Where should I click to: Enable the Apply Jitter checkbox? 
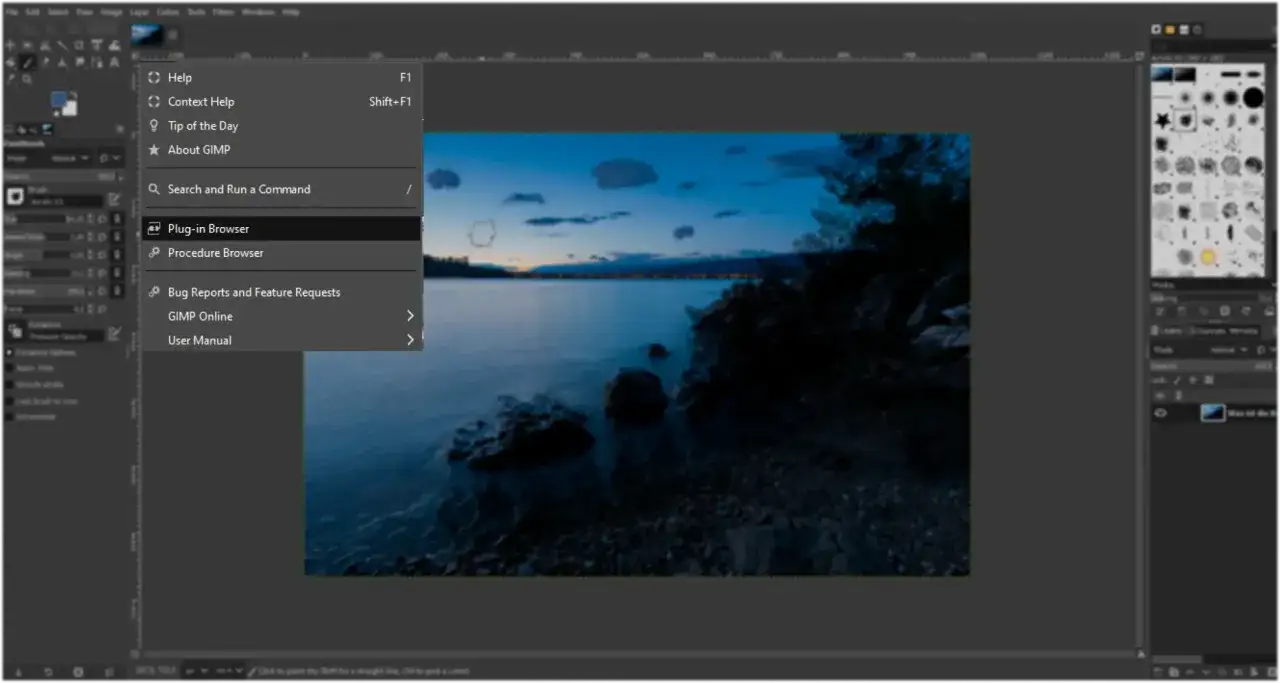10,368
